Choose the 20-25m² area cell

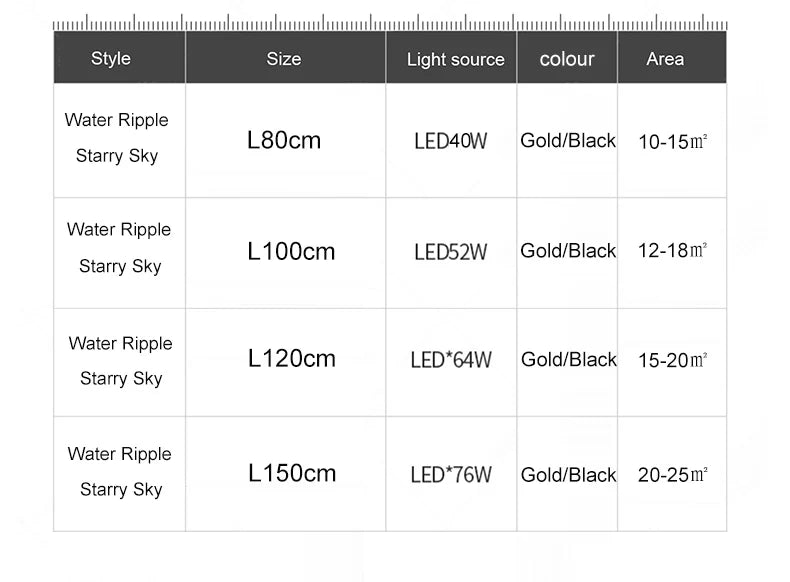(x=672, y=474)
